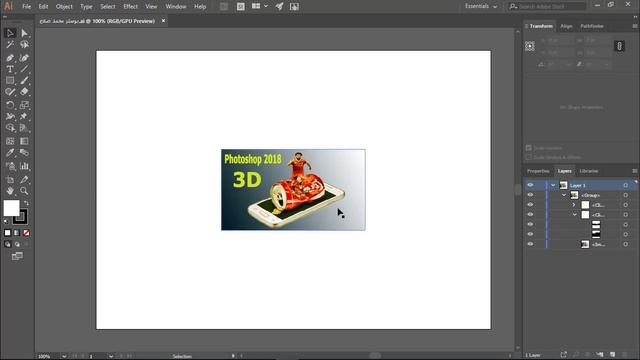Viewport: 640px width, 360px height.
Task: Collapse the Layer 1 tree
Action: tap(553, 185)
